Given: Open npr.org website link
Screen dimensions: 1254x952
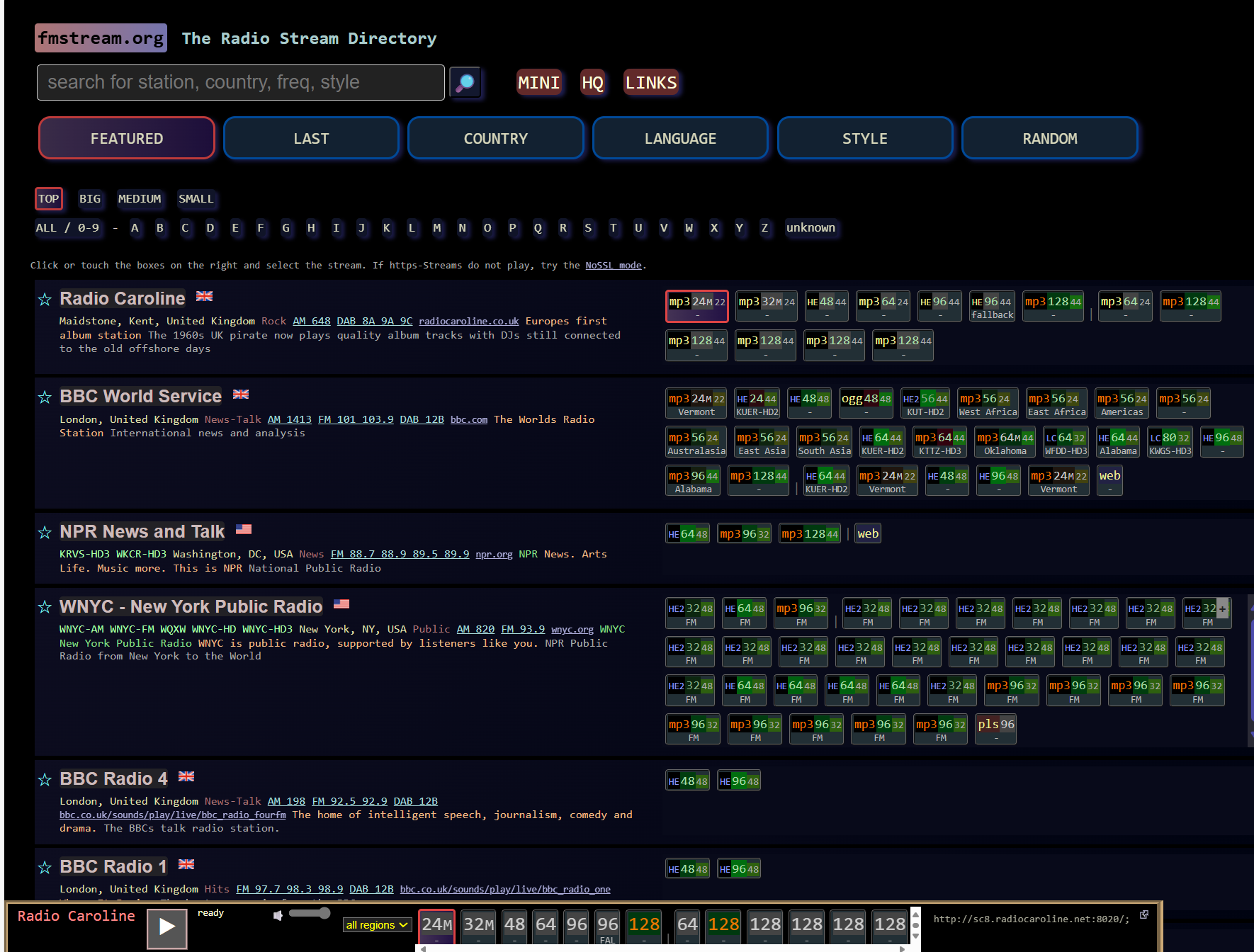Looking at the screenshot, I should coord(494,555).
